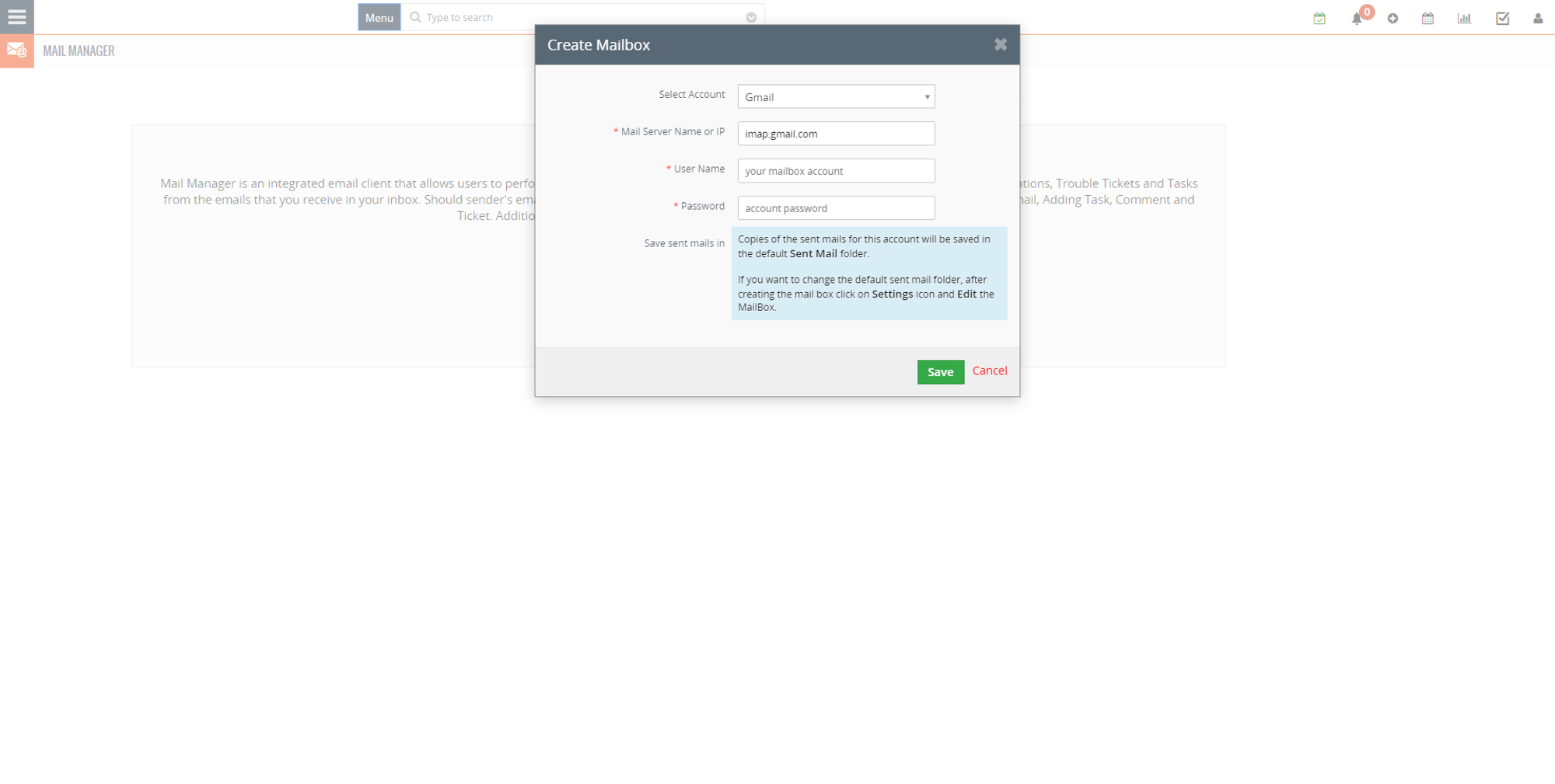This screenshot has width=1555, height=784.
Task: Cancel the Create Mailbox dialog
Action: tap(990, 371)
